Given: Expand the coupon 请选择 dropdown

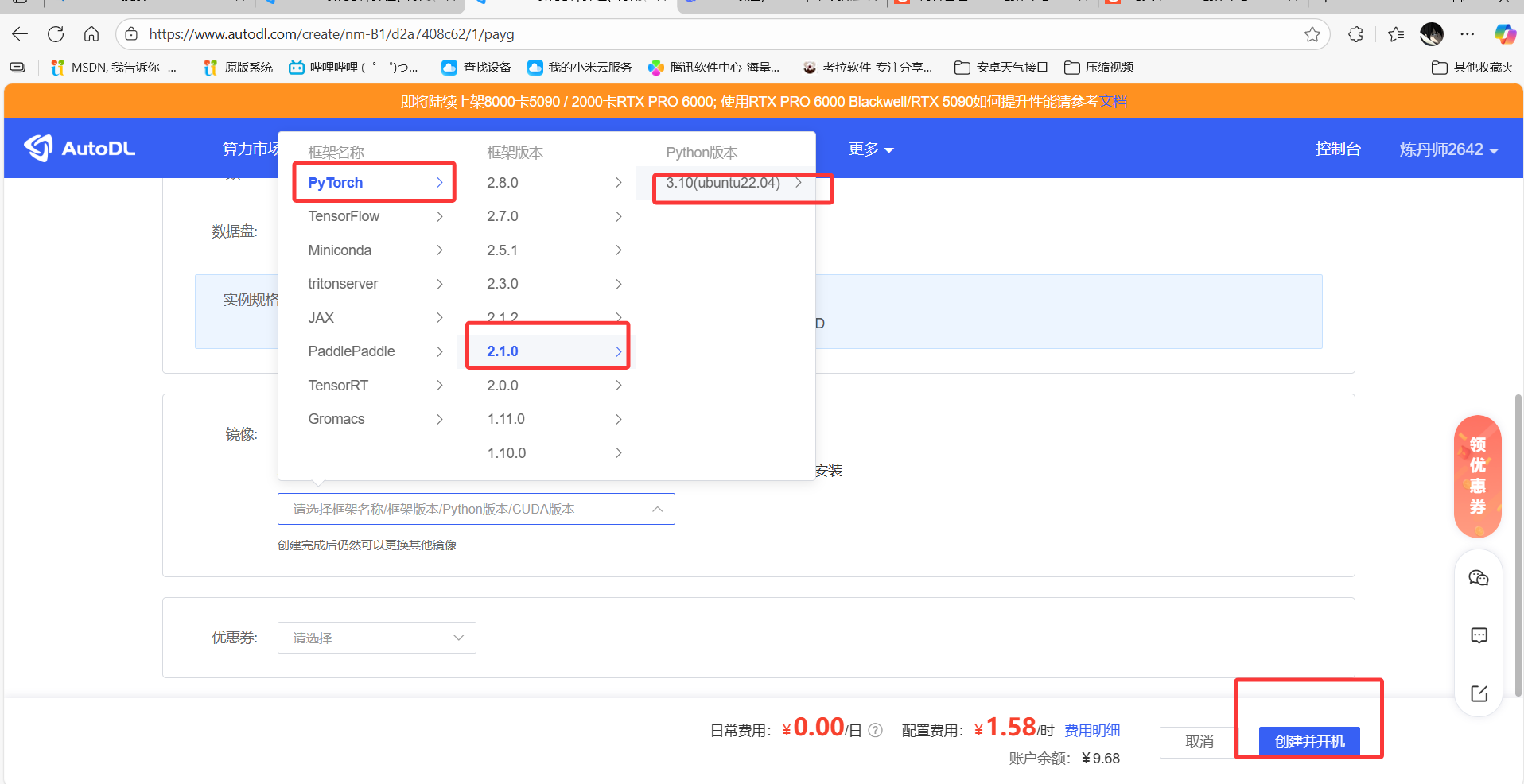Looking at the screenshot, I should pos(376,638).
